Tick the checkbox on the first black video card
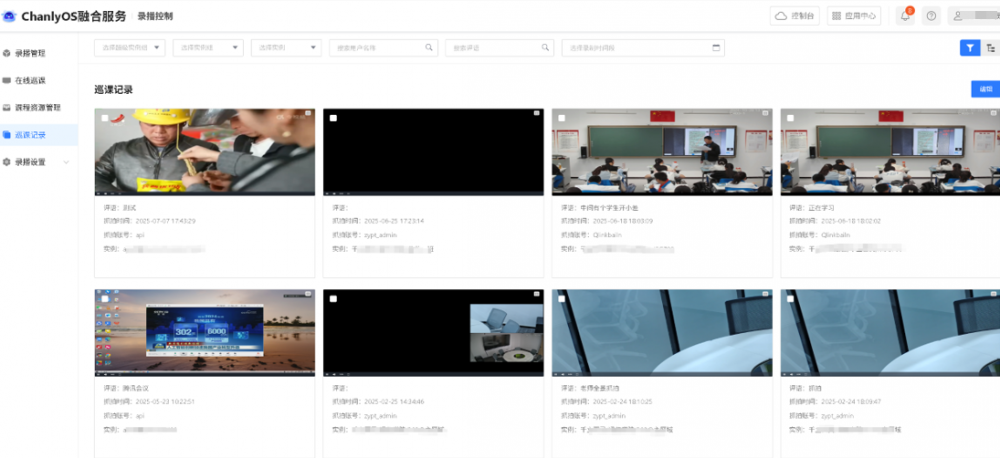The height and width of the screenshot is (458, 1000). (333, 118)
